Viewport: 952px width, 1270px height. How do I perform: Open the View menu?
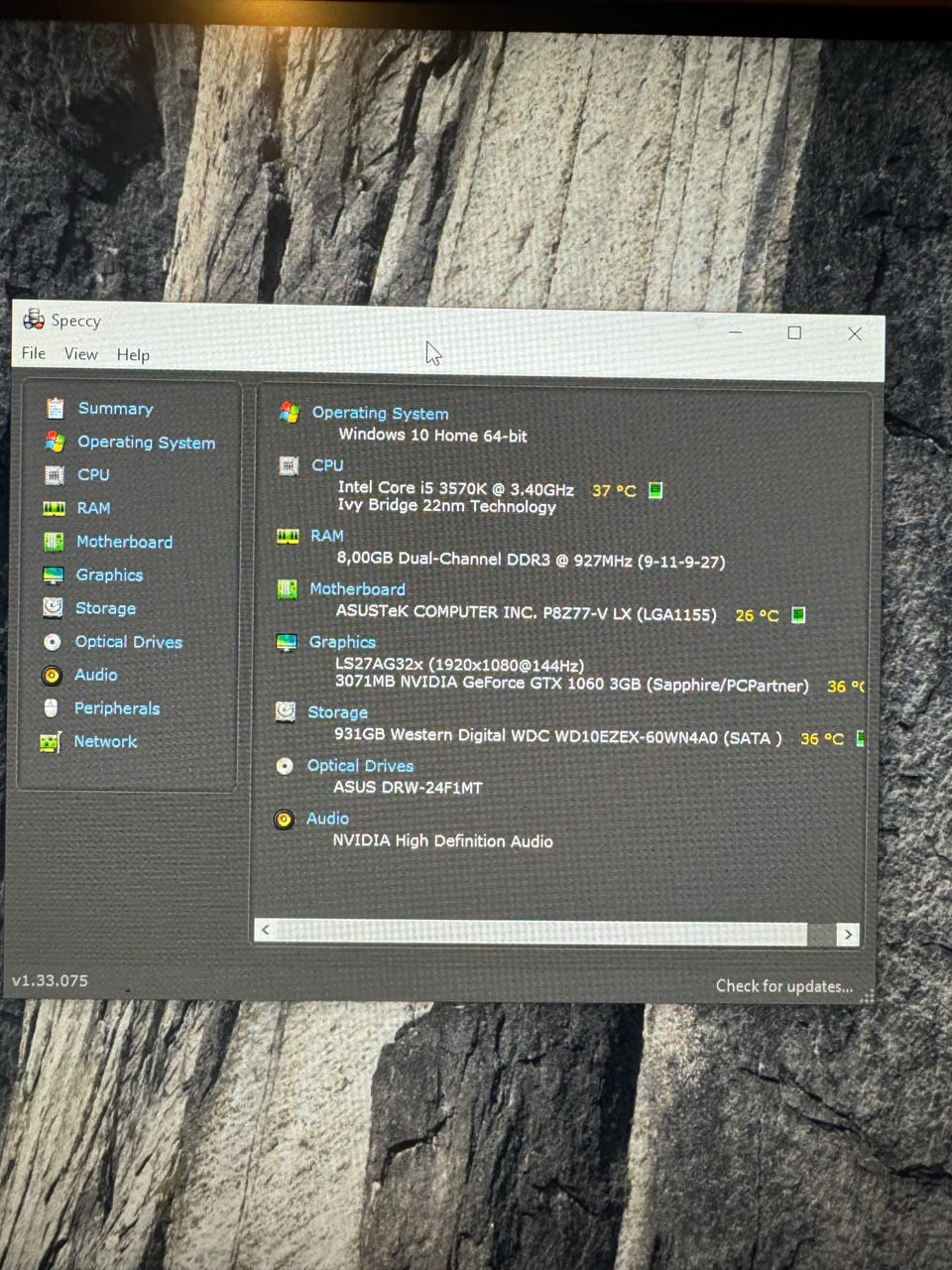point(81,354)
